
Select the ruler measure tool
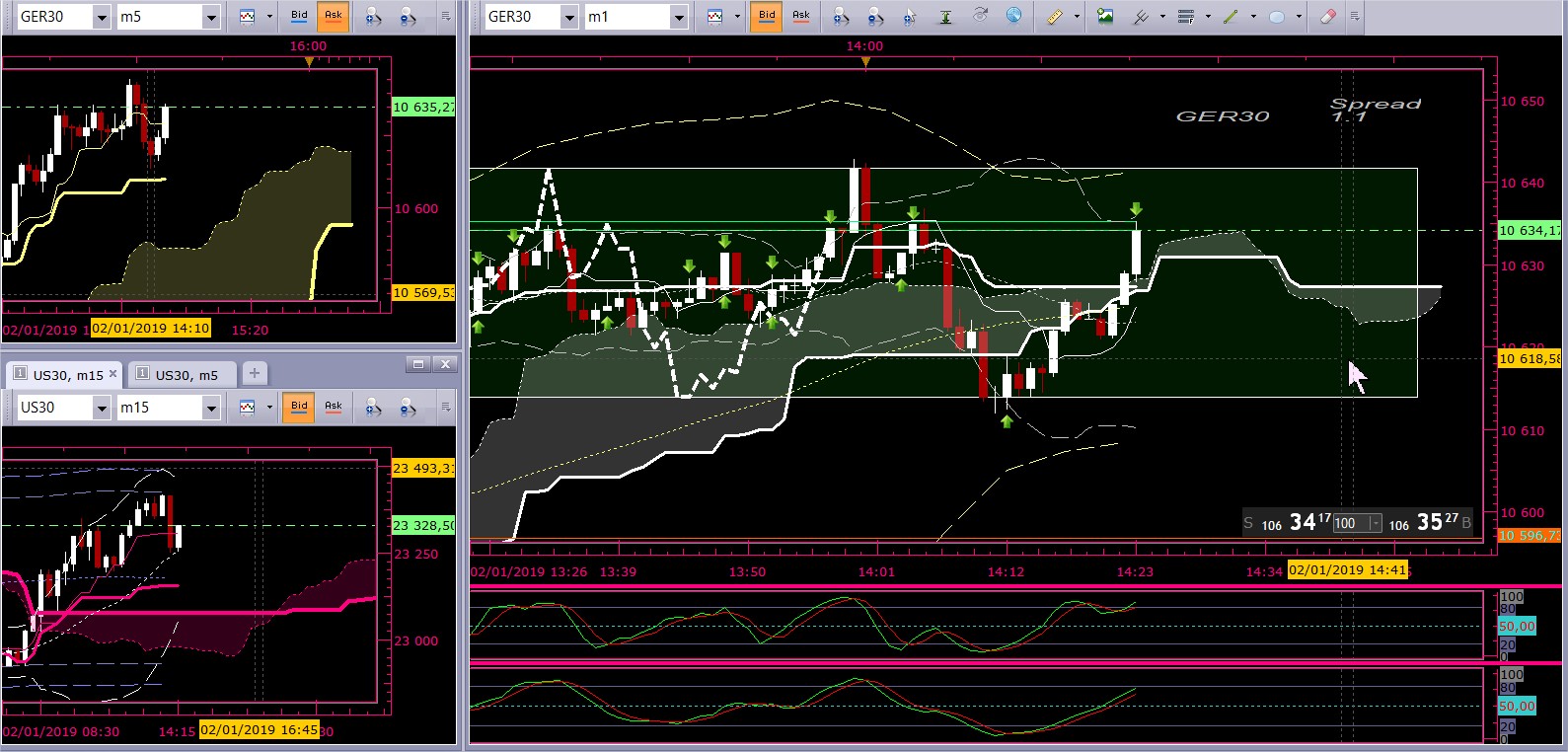pos(1055,17)
